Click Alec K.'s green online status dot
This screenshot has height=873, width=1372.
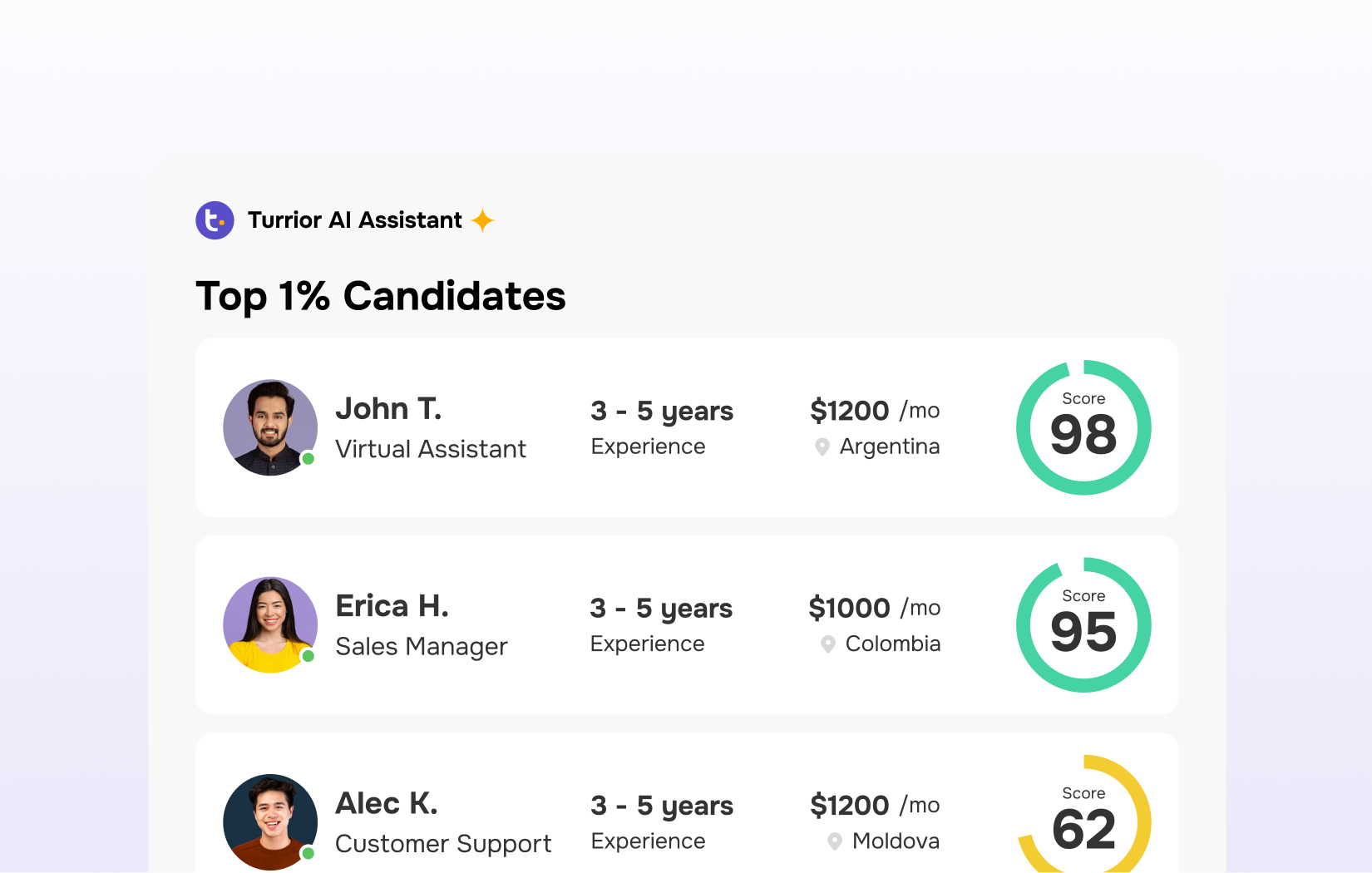[308, 853]
